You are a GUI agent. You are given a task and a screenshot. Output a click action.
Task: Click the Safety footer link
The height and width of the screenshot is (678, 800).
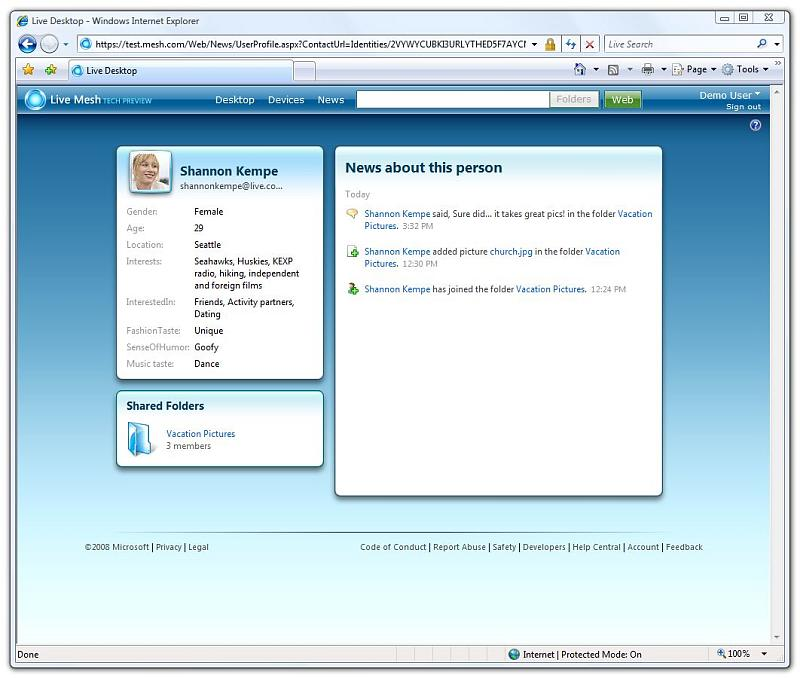pyautogui.click(x=504, y=547)
